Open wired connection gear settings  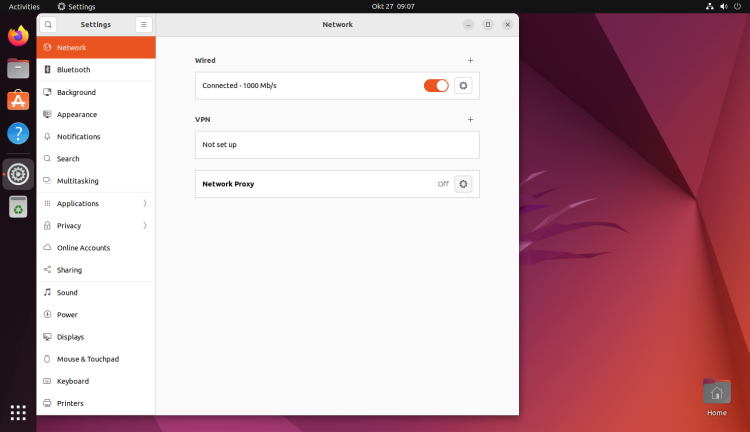[463, 86]
